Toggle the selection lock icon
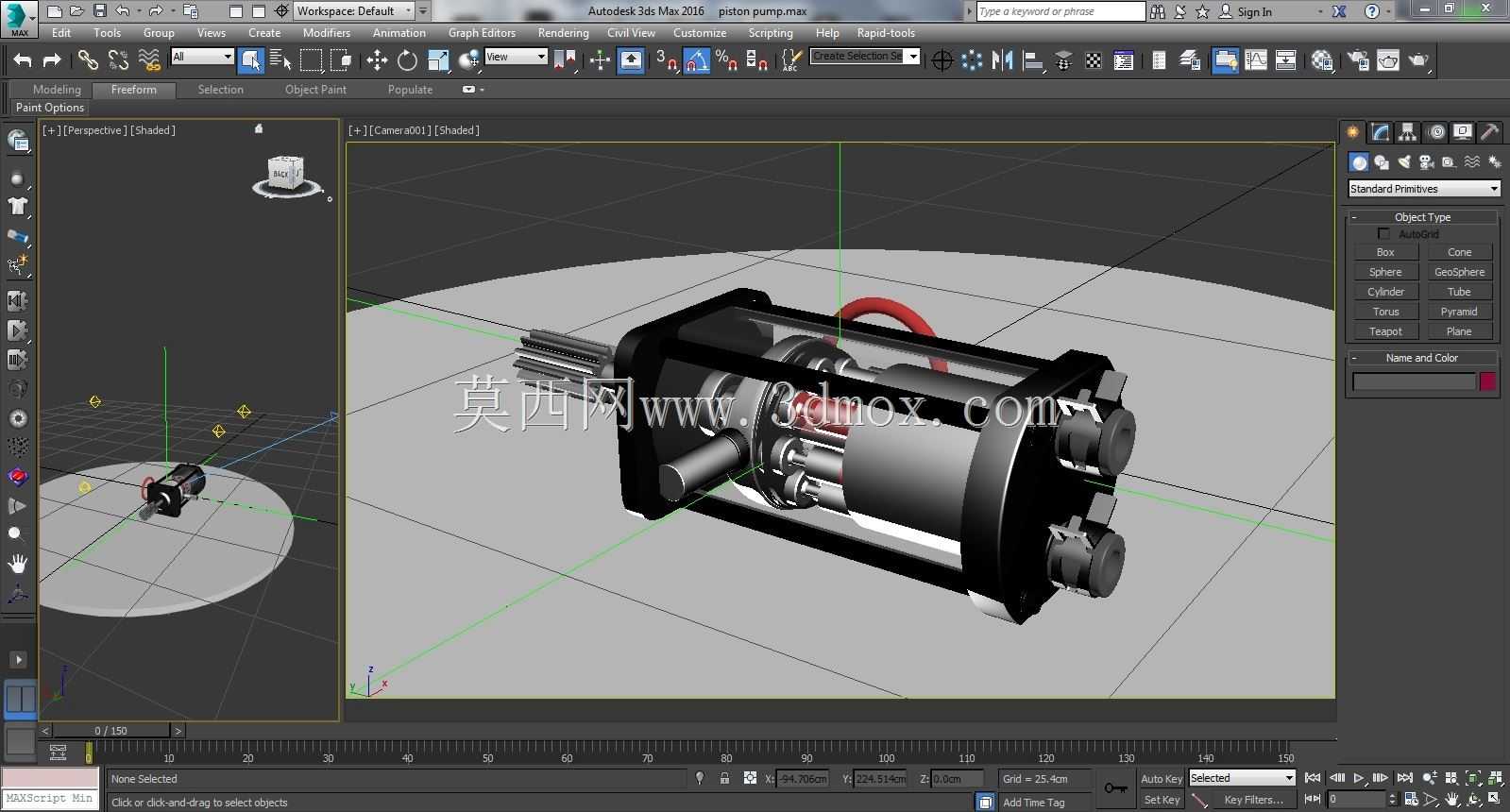 (724, 778)
